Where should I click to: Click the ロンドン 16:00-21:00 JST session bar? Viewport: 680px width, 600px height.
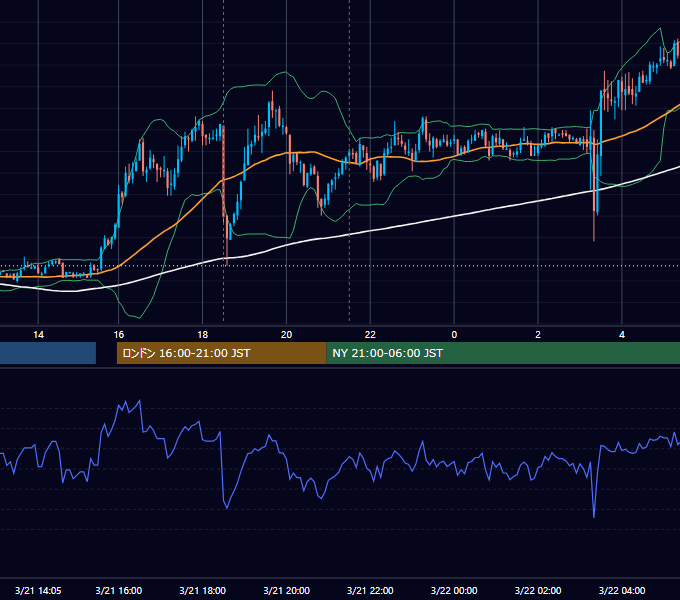pos(221,353)
